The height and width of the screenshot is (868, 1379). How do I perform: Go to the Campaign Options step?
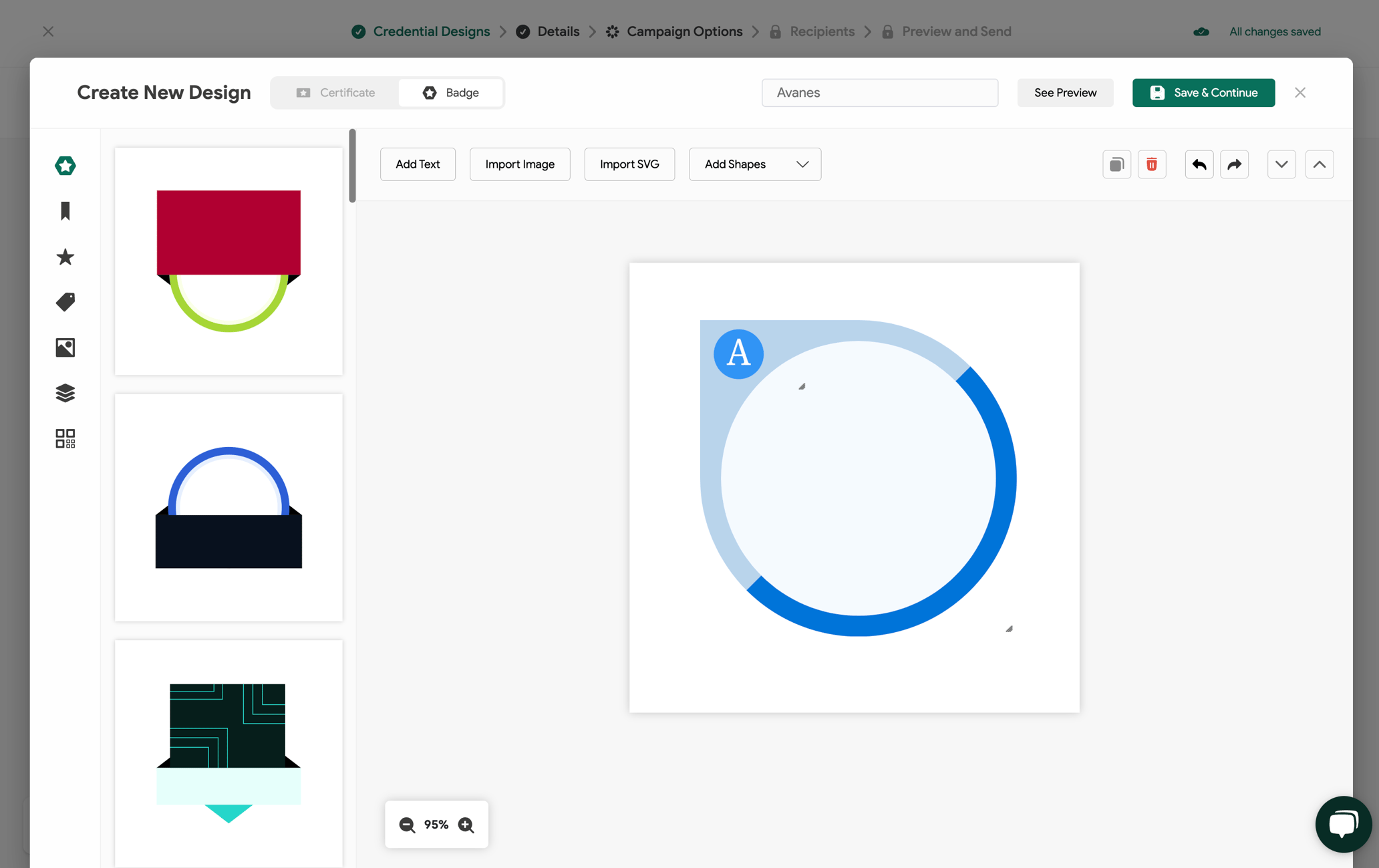[x=684, y=31]
